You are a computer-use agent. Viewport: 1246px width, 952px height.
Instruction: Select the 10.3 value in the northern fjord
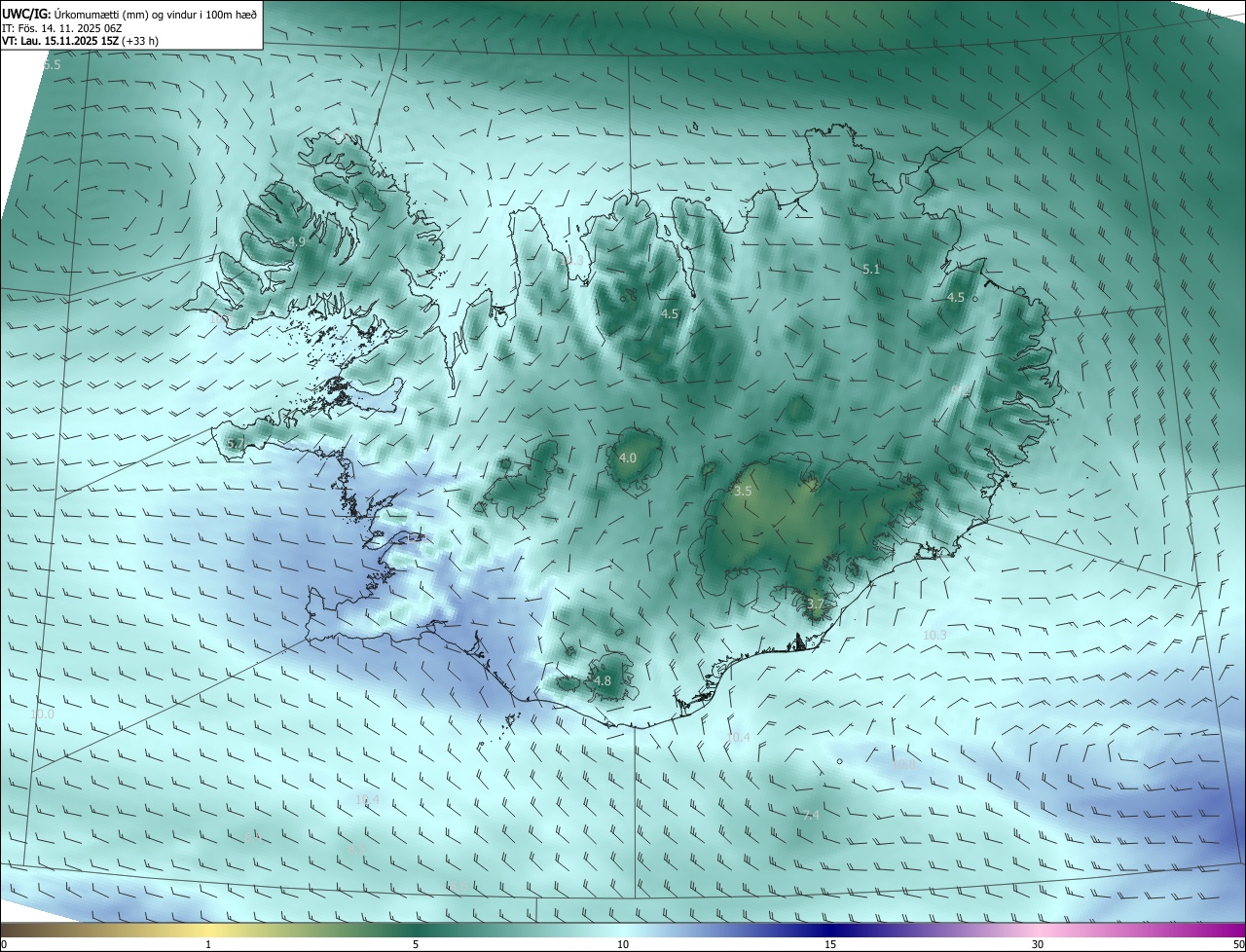pyautogui.click(x=572, y=261)
